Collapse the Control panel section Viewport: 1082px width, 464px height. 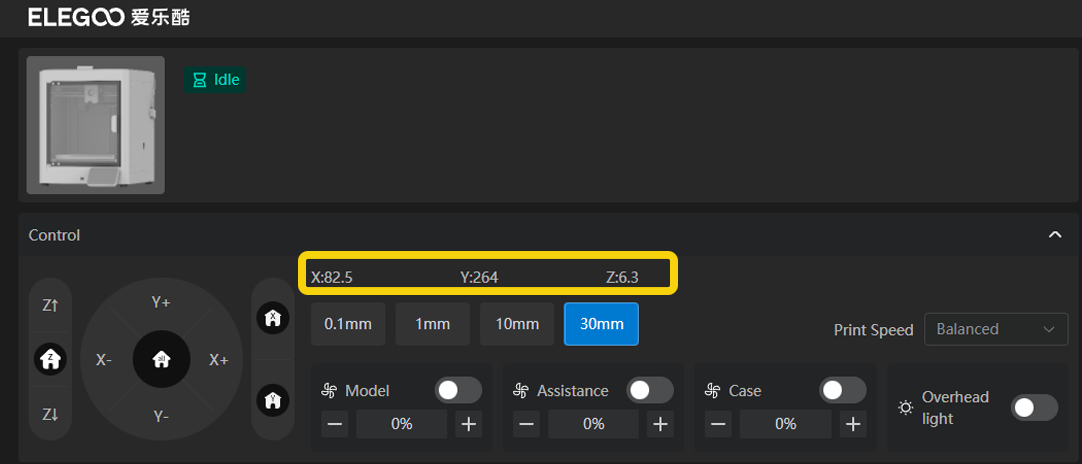1054,235
